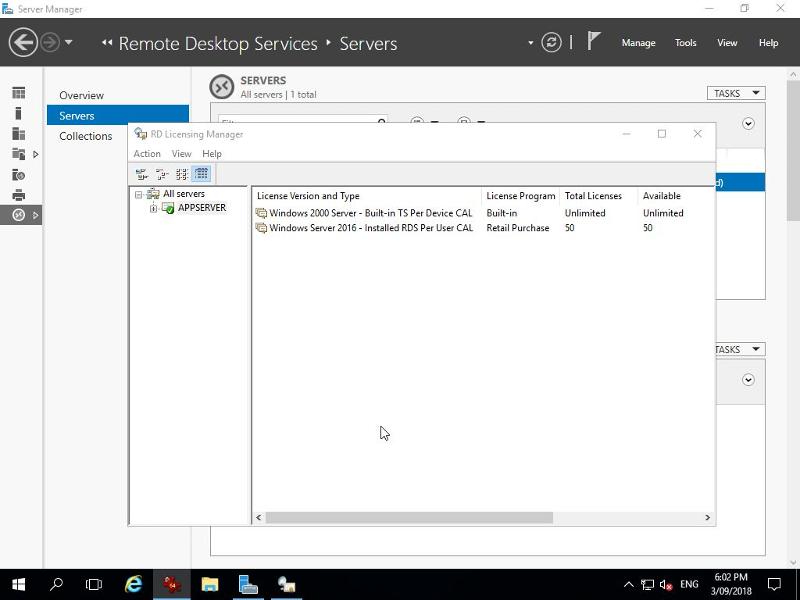Open navigation history dropdown beside forward arrow

coord(69,42)
